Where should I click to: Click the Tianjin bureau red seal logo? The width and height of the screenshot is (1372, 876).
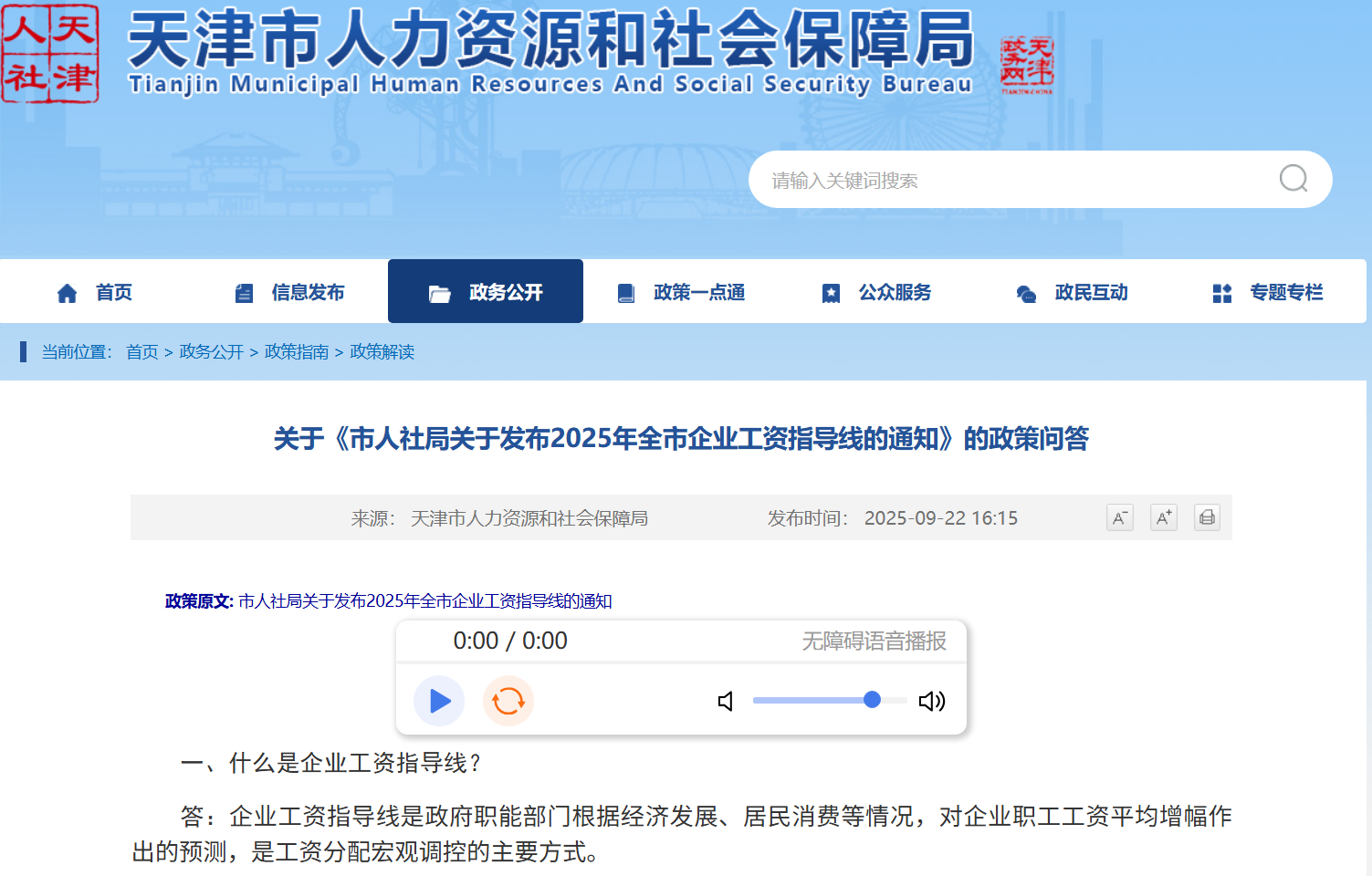tap(50, 55)
